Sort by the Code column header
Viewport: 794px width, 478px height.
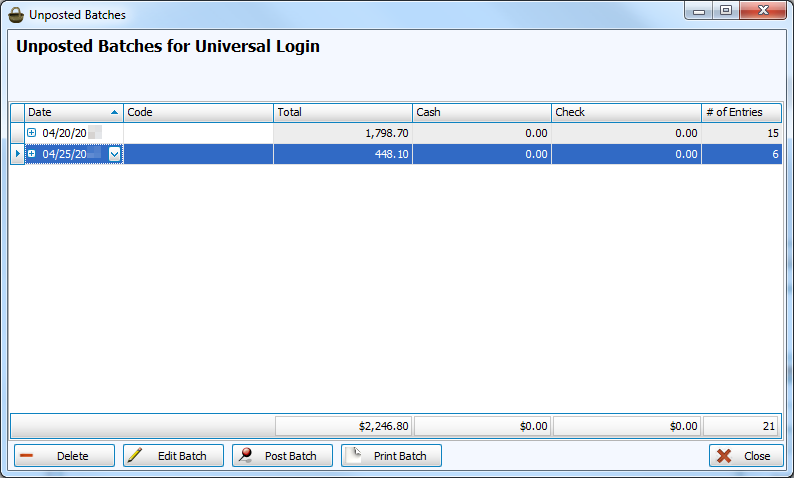click(x=198, y=113)
